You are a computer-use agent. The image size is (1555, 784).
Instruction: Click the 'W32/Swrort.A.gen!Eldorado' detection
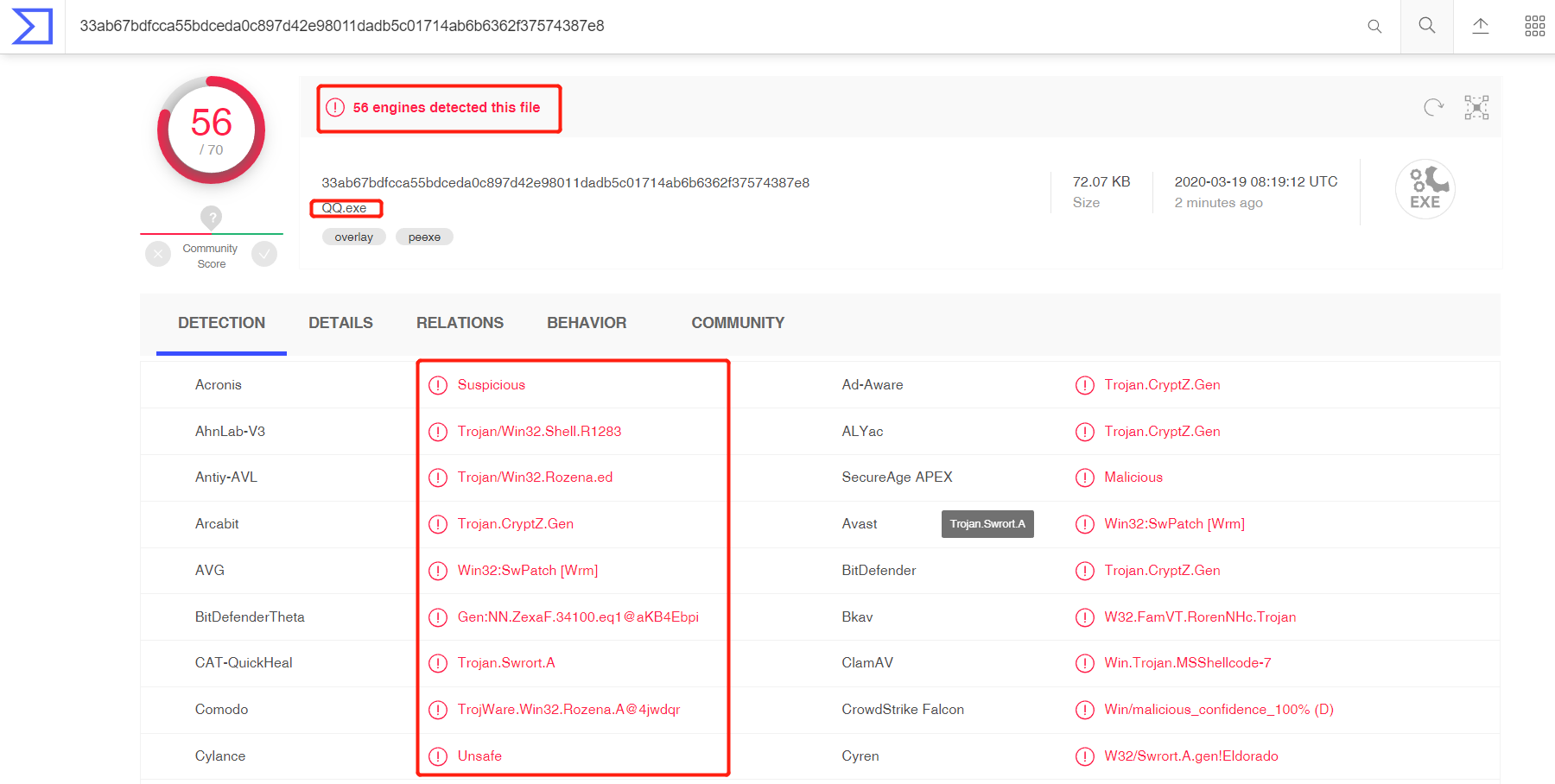click(x=1191, y=756)
